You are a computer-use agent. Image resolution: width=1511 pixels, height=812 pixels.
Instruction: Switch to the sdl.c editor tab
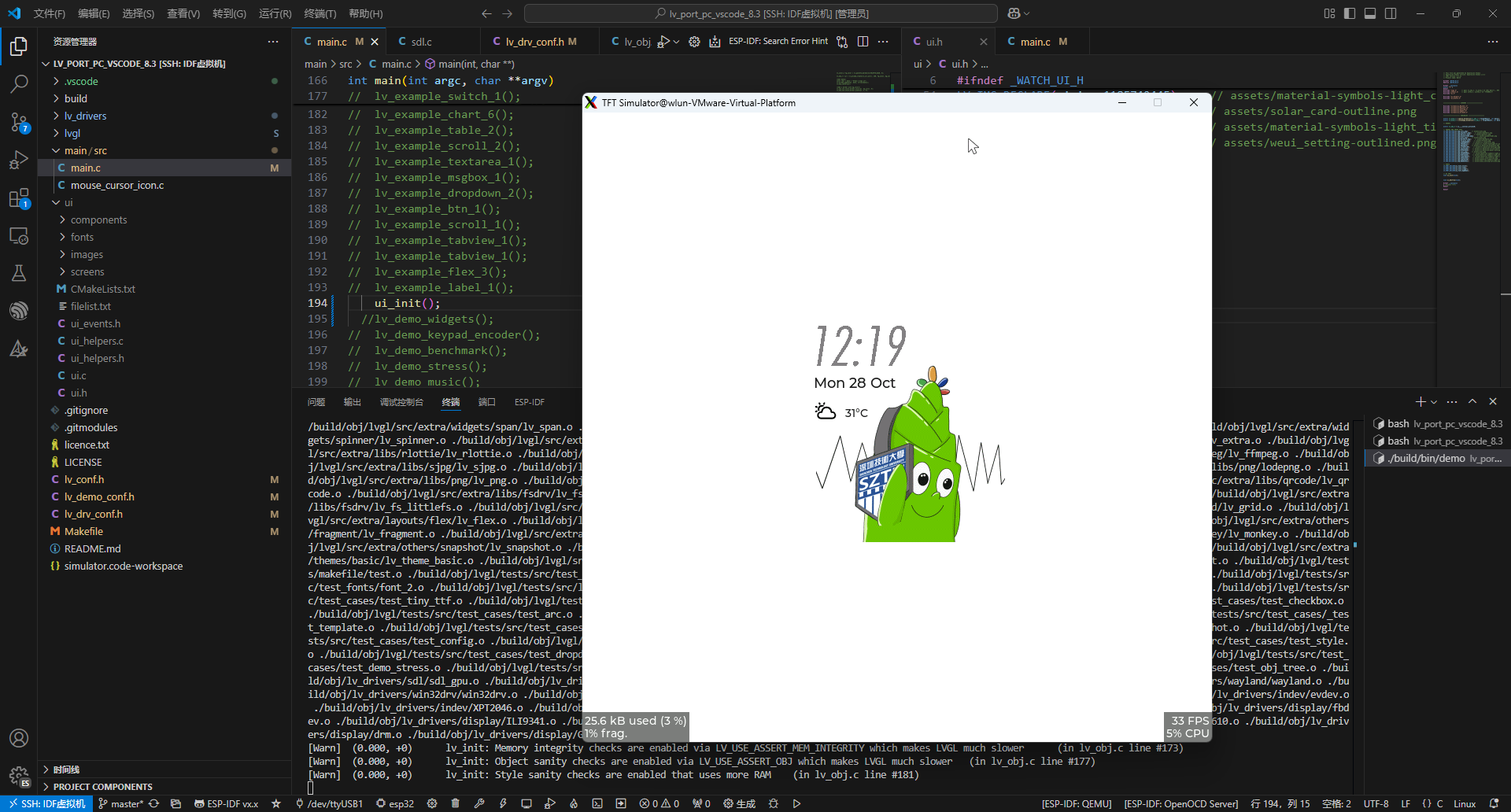433,42
